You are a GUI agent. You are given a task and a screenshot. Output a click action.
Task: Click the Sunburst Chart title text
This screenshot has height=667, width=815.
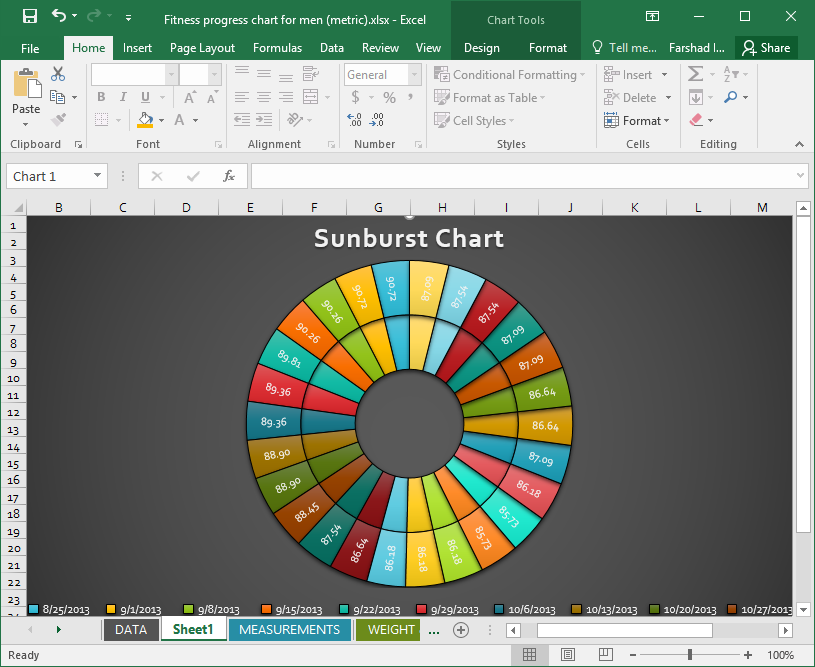pyautogui.click(x=409, y=238)
